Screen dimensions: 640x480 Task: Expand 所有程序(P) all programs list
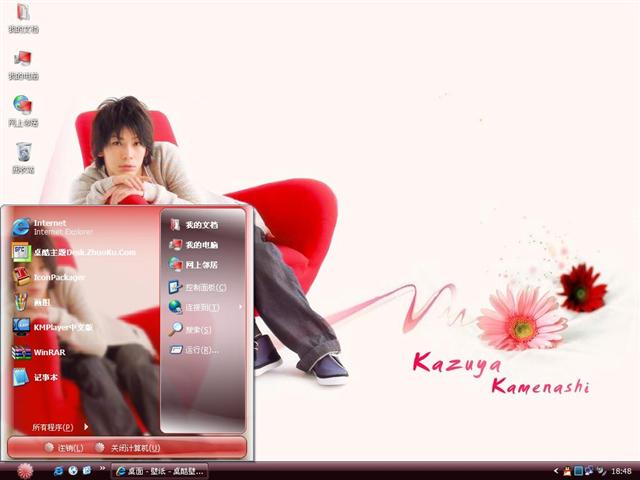(x=60, y=427)
